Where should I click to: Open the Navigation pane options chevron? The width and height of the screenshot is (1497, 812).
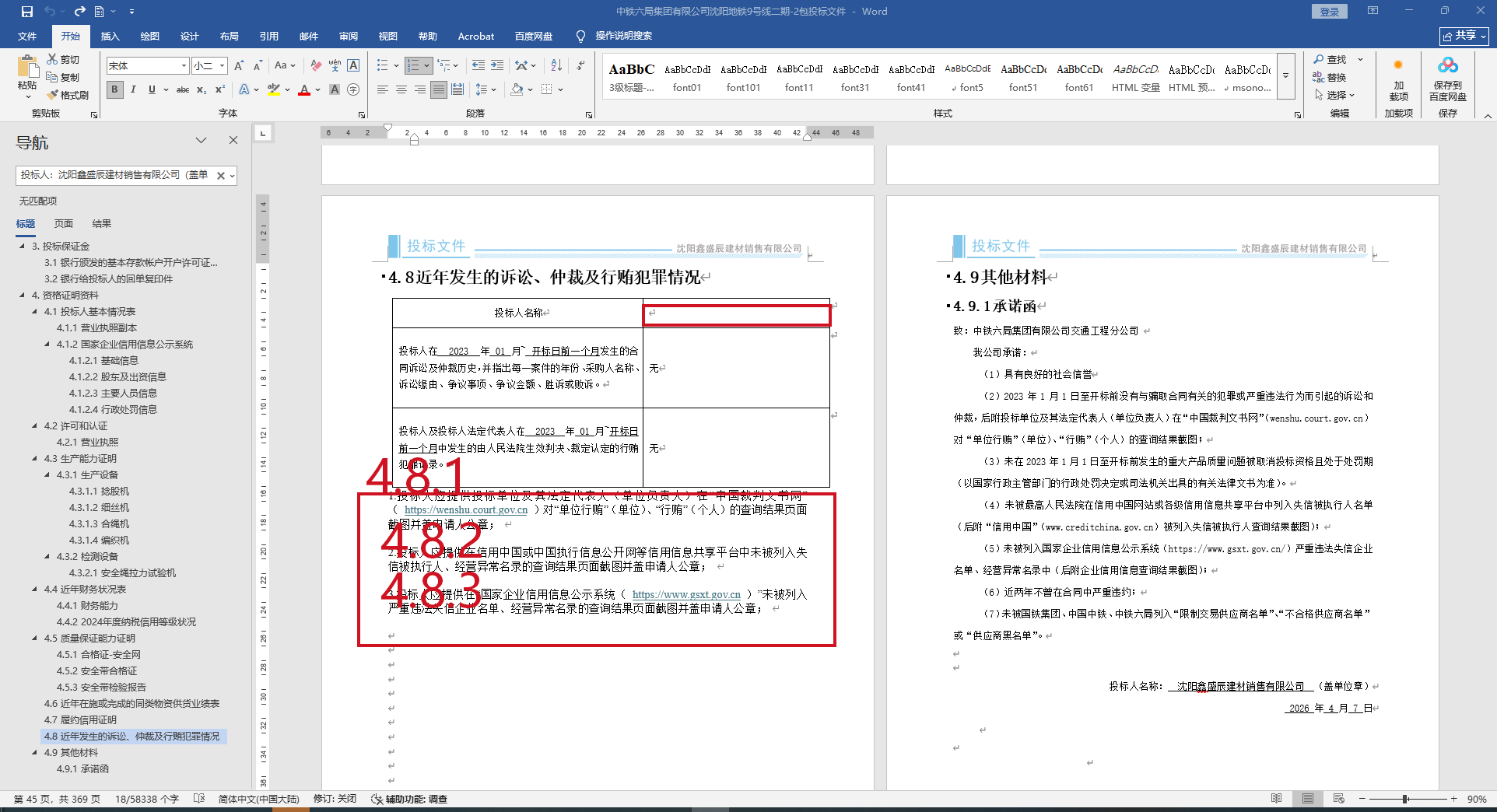pyautogui.click(x=201, y=140)
